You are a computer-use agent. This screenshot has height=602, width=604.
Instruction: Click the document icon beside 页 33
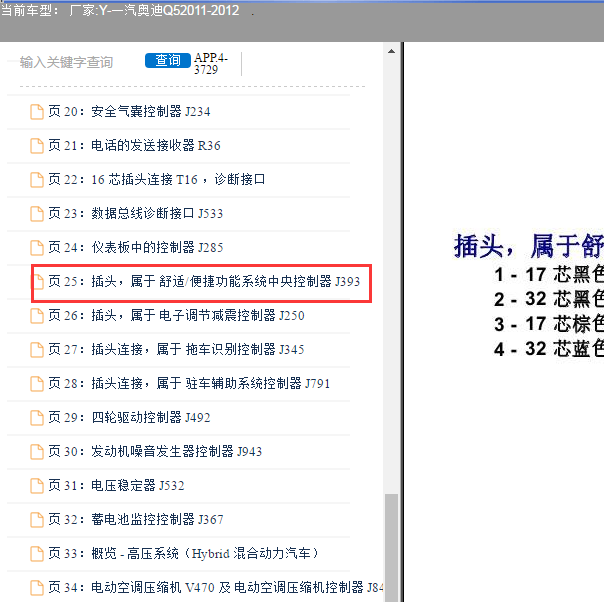[x=37, y=554]
